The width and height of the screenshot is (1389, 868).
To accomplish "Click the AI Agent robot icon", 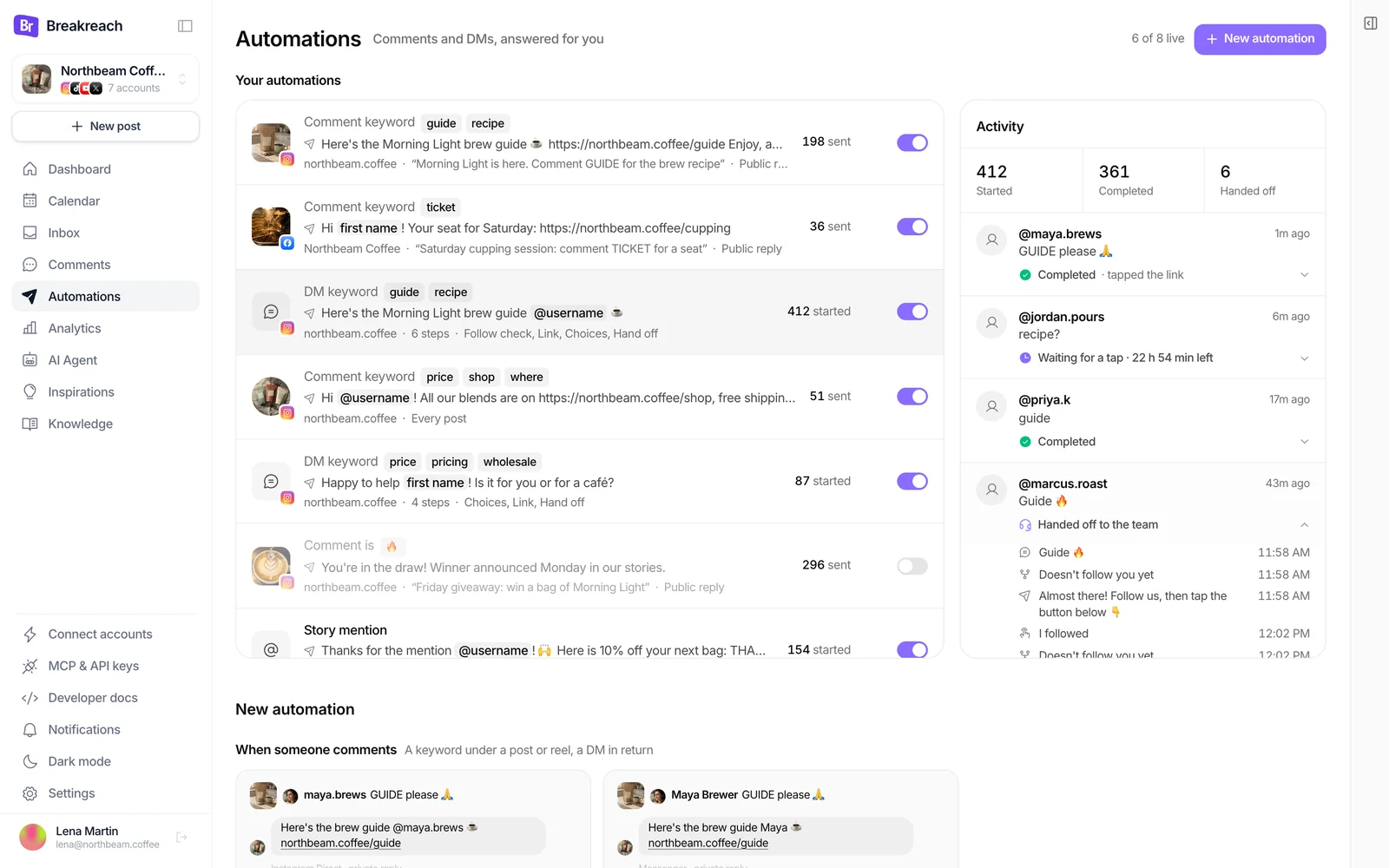I will 30,360.
